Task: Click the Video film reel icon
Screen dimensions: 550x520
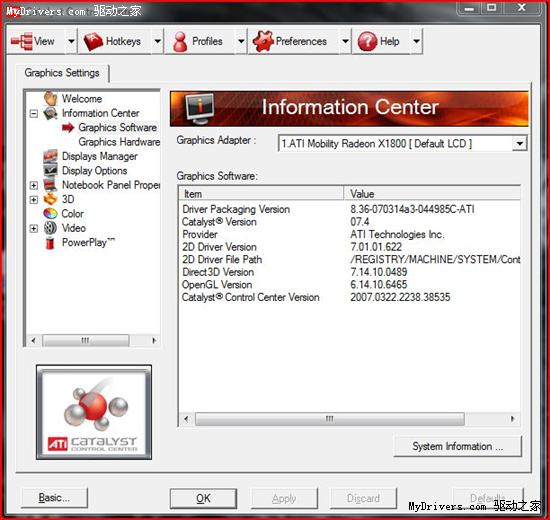Action: 51,228
